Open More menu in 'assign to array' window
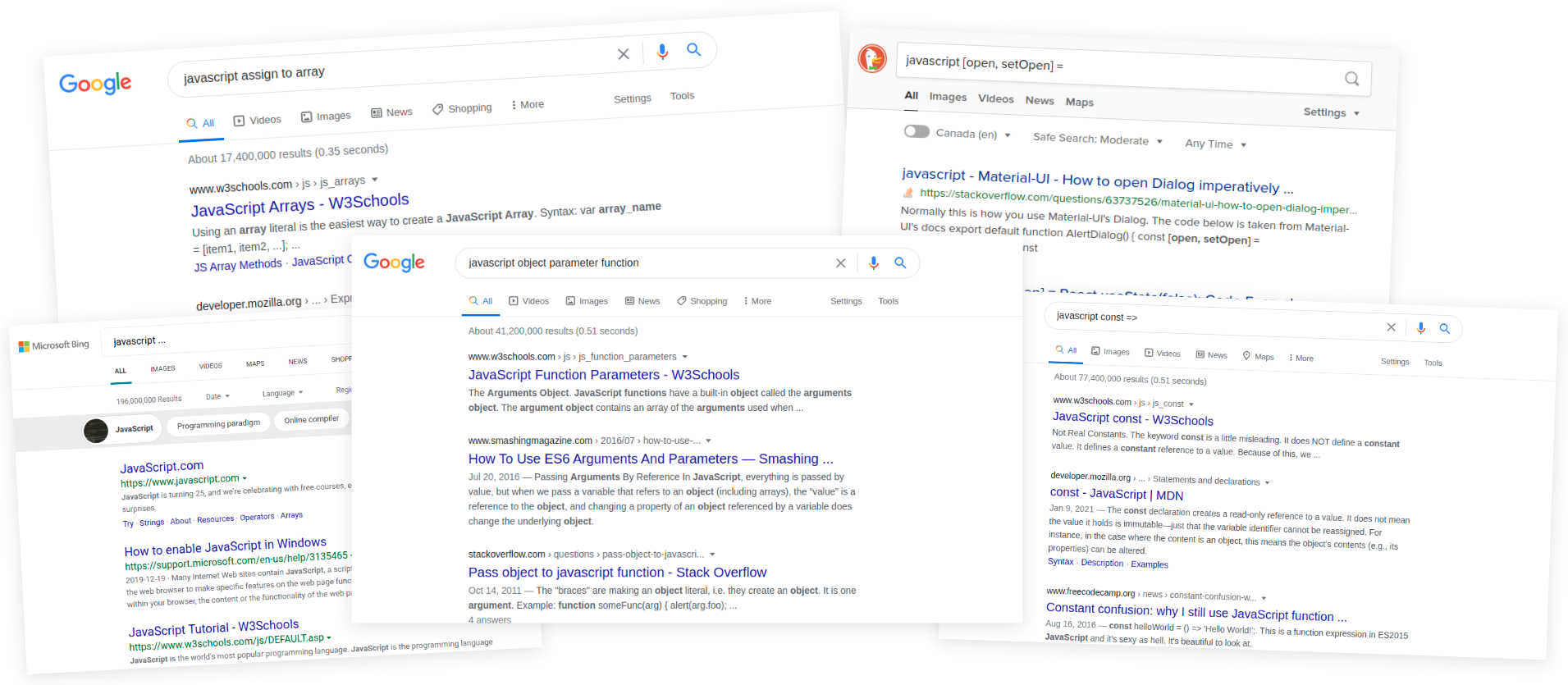The height and width of the screenshot is (685, 1568). click(x=527, y=105)
